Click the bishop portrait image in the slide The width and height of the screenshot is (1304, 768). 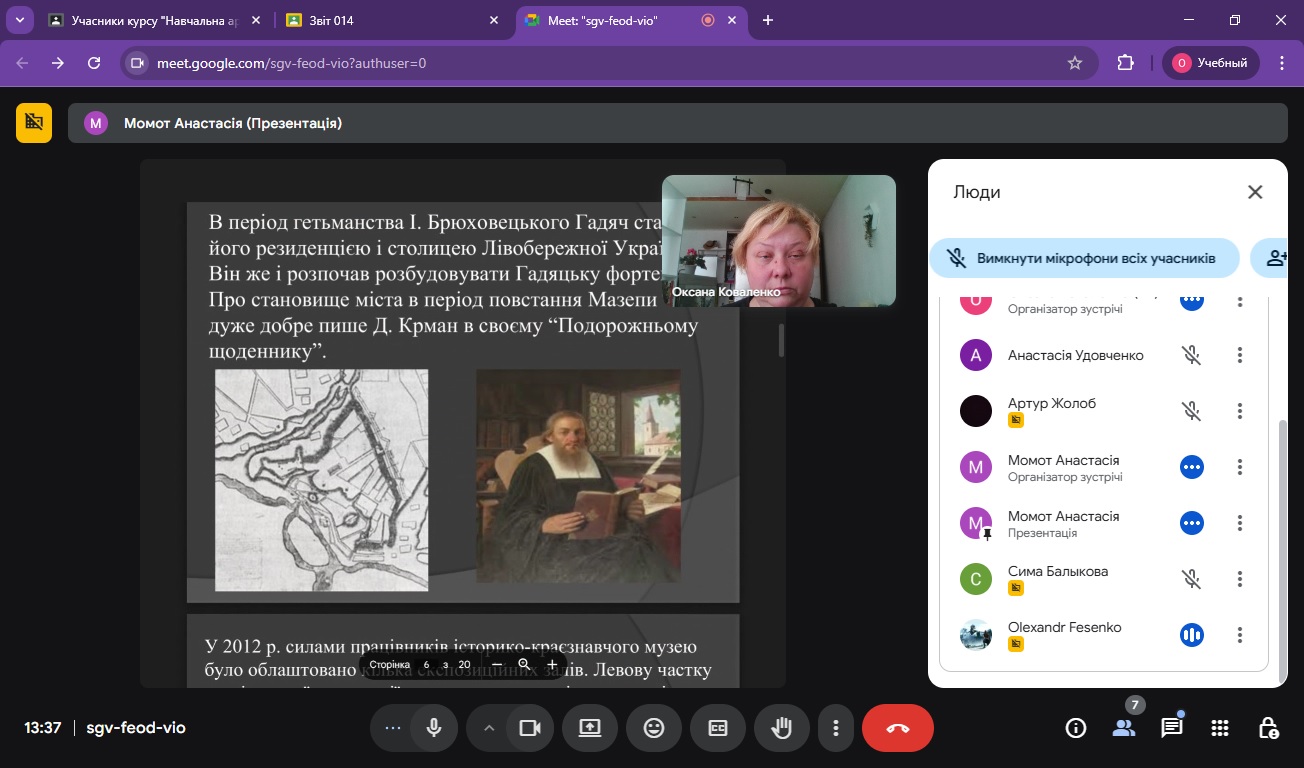point(578,476)
